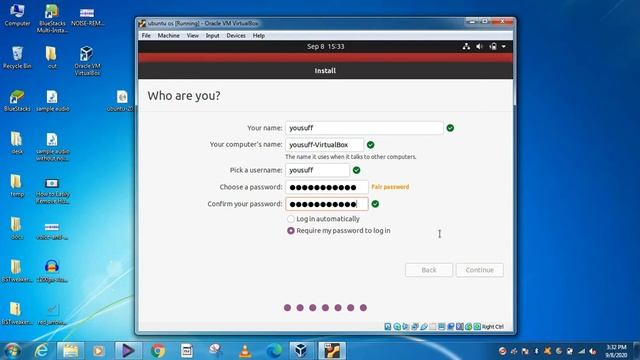Click the Bluetooth tray icon
This screenshot has width=640, height=360.
click(536, 351)
